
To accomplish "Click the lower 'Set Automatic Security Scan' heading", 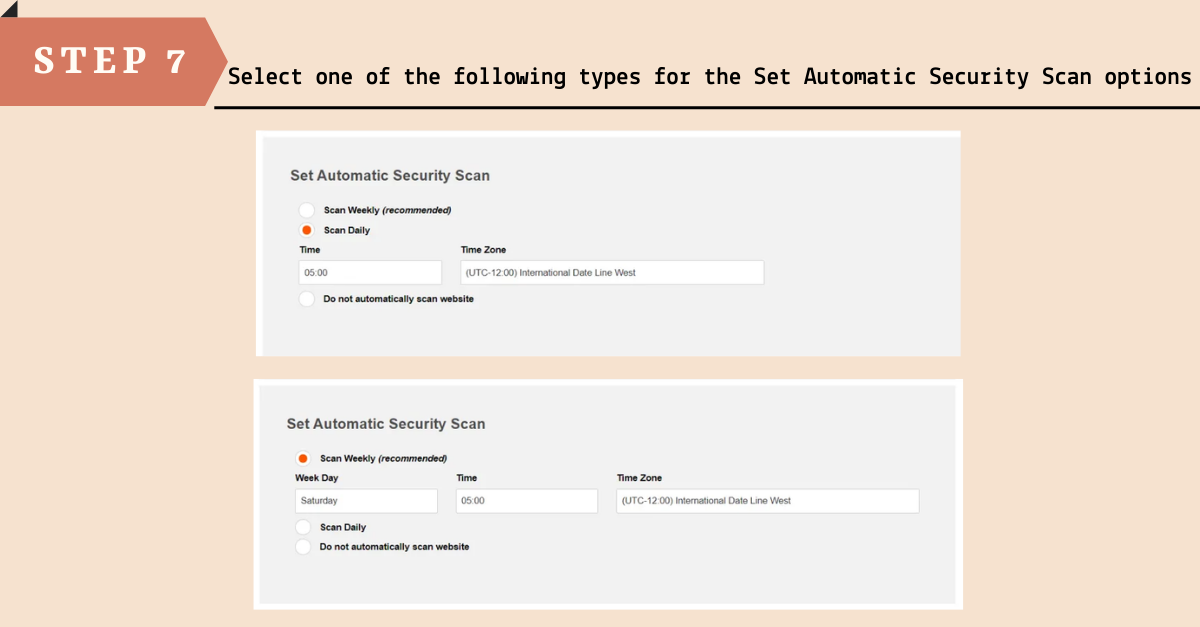I will (386, 424).
